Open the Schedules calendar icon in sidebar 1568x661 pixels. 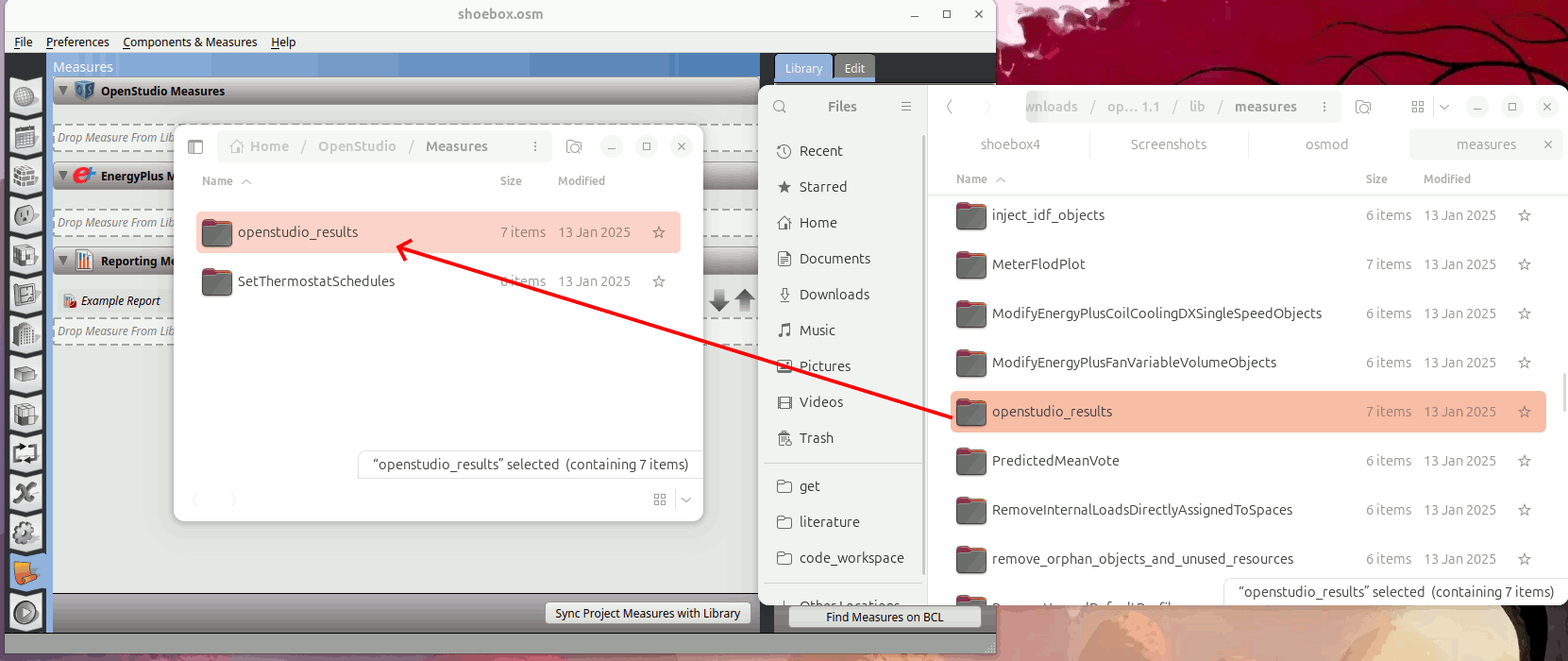(25, 137)
